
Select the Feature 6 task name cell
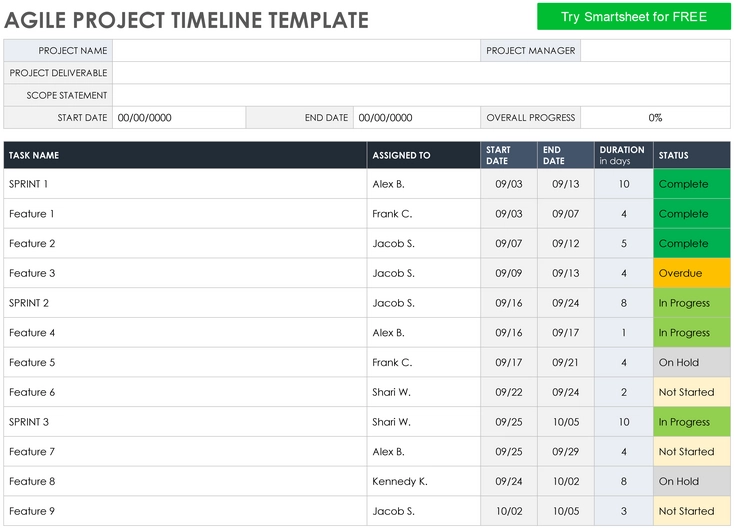pos(185,392)
